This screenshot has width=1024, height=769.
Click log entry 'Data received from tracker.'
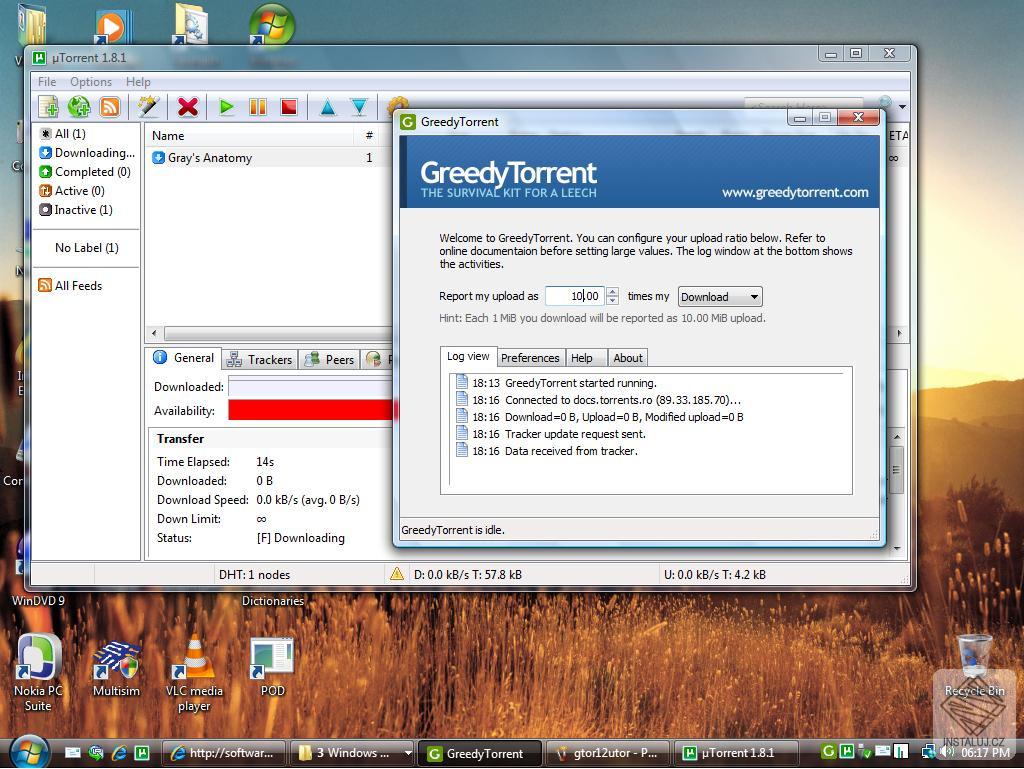click(x=546, y=450)
